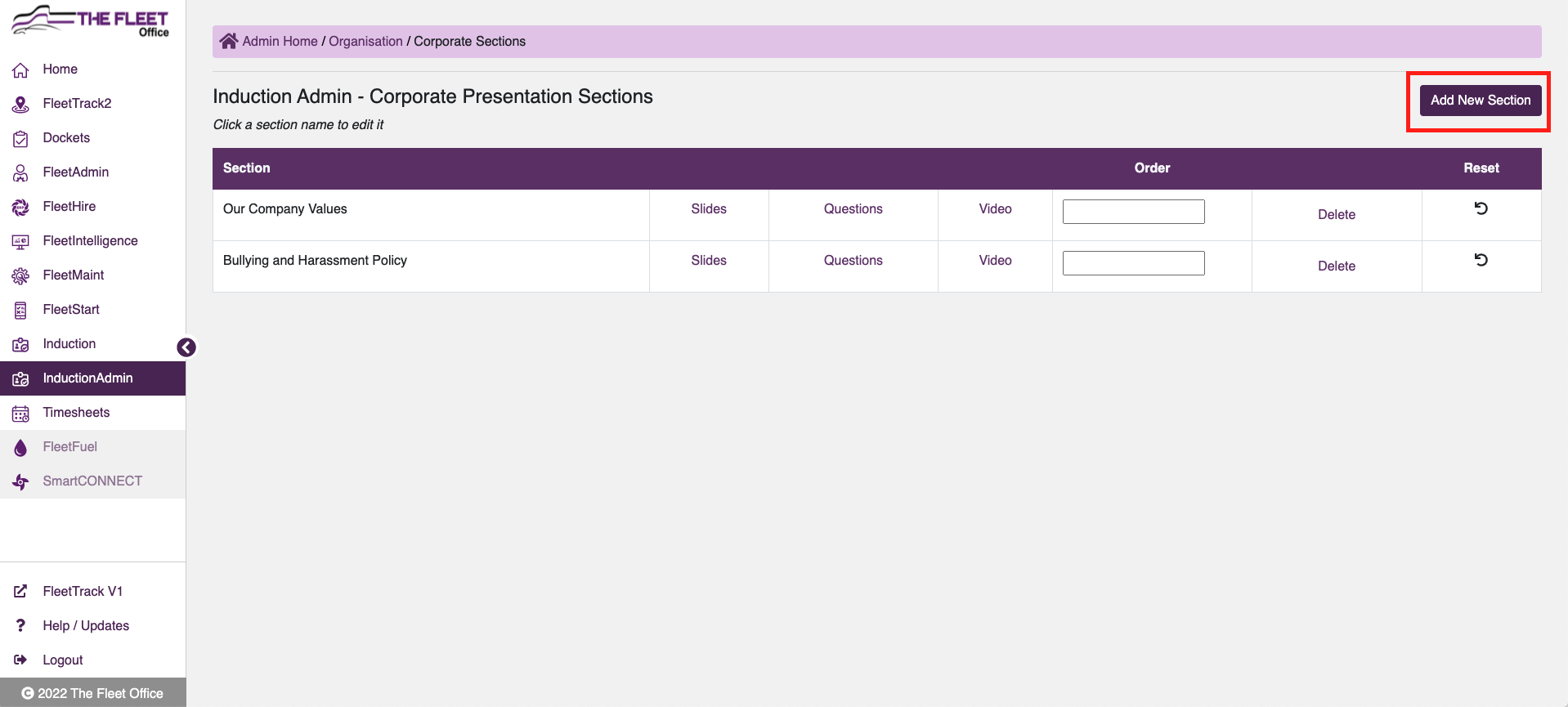
Task: Reset the Bullying and Harassment Policy section
Action: (x=1481, y=260)
